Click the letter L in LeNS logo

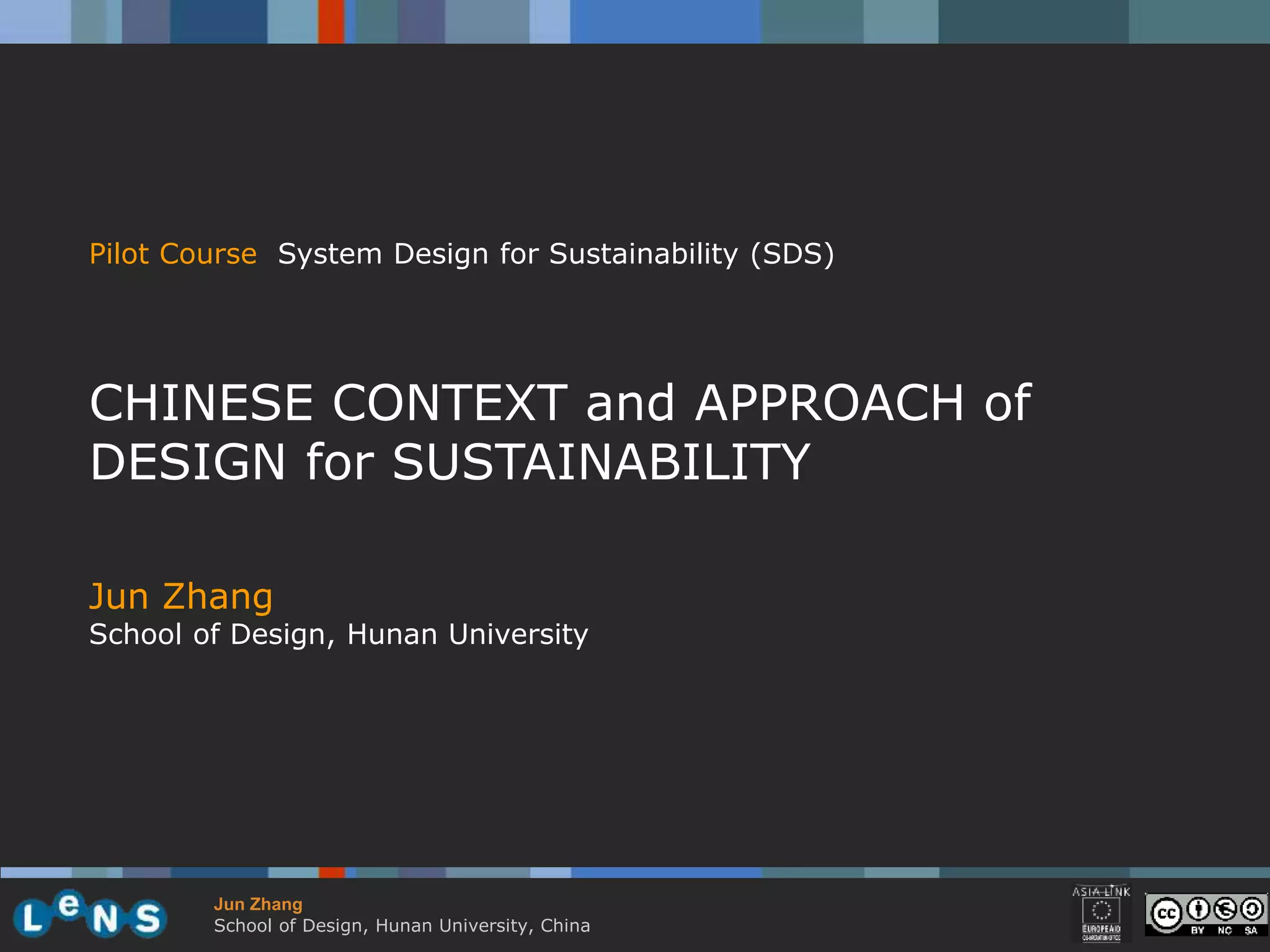point(32,919)
